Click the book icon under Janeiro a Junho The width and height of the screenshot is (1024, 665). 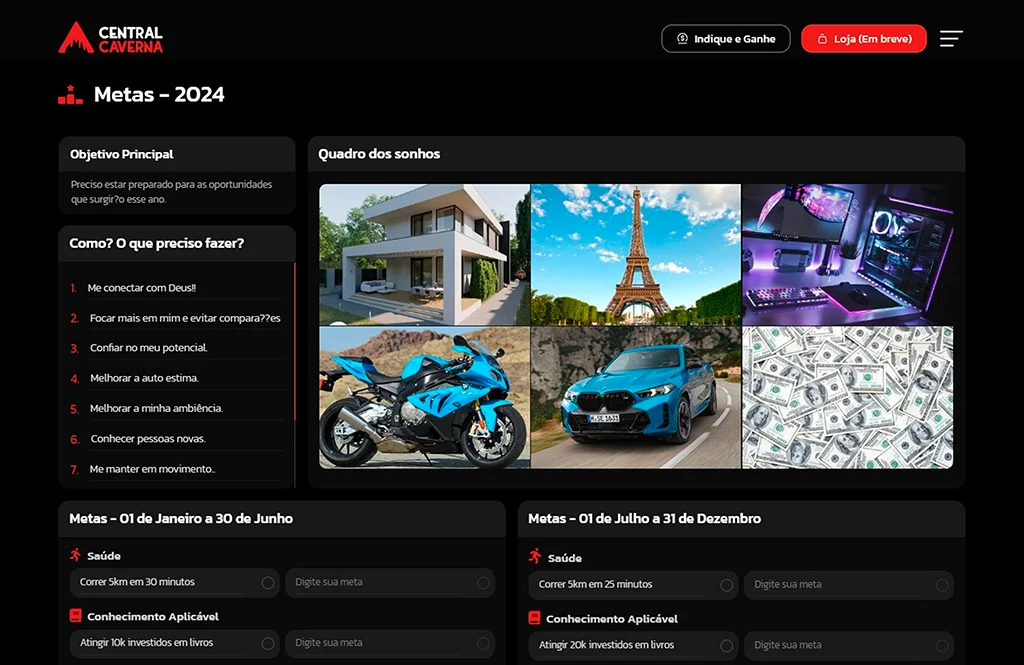[x=76, y=616]
